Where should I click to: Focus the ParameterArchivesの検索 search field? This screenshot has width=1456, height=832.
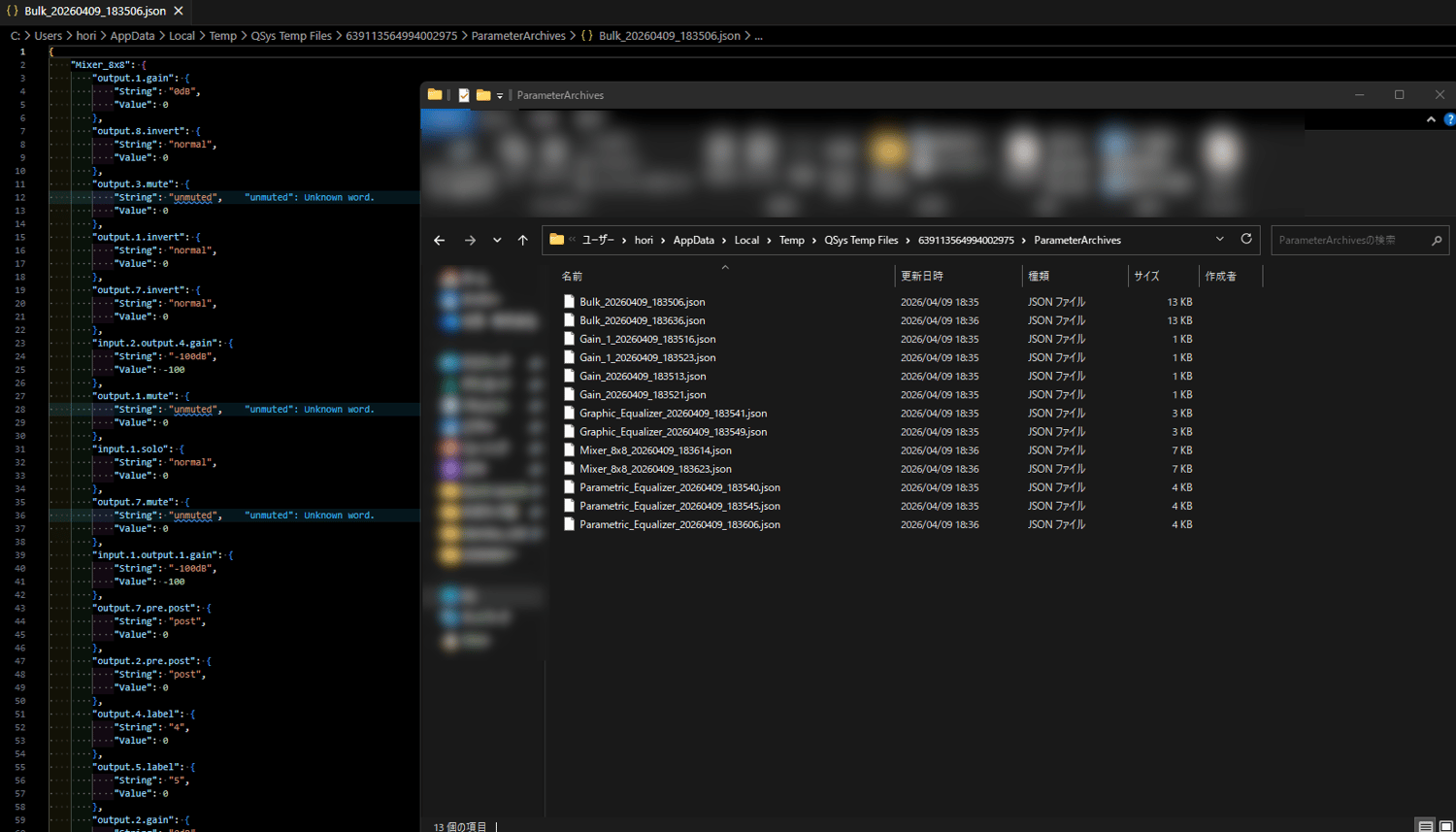click(x=1351, y=240)
